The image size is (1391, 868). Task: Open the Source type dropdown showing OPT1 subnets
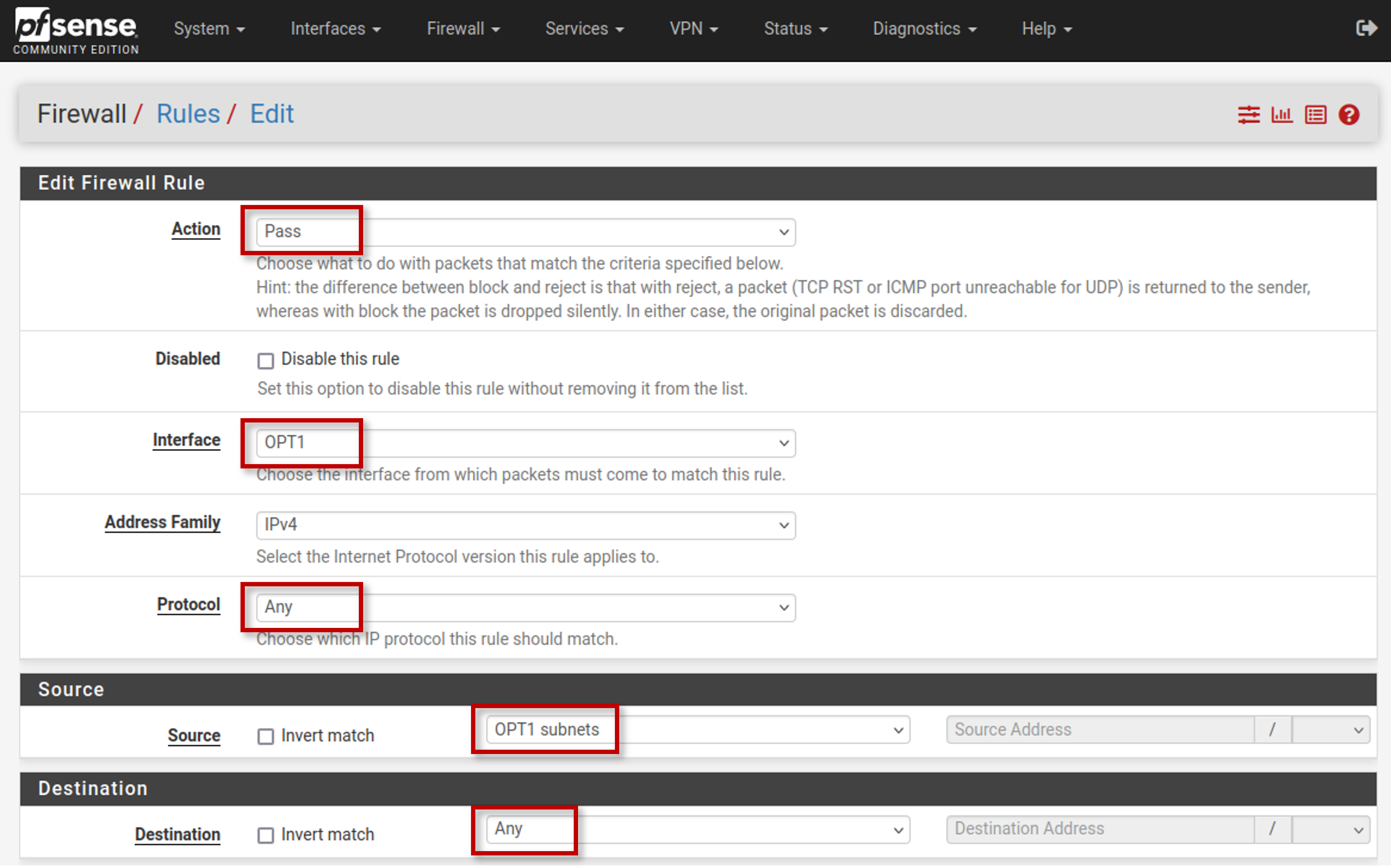(698, 730)
